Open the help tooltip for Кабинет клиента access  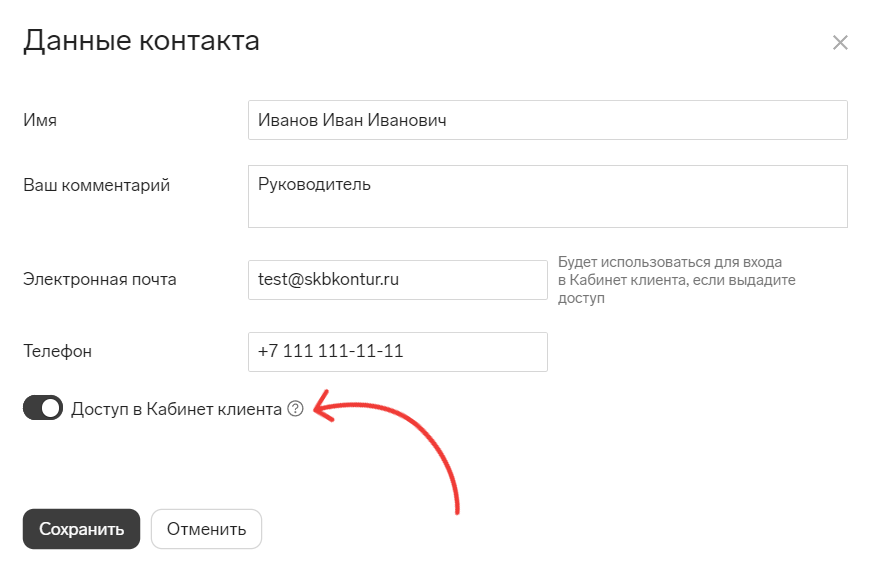295,409
